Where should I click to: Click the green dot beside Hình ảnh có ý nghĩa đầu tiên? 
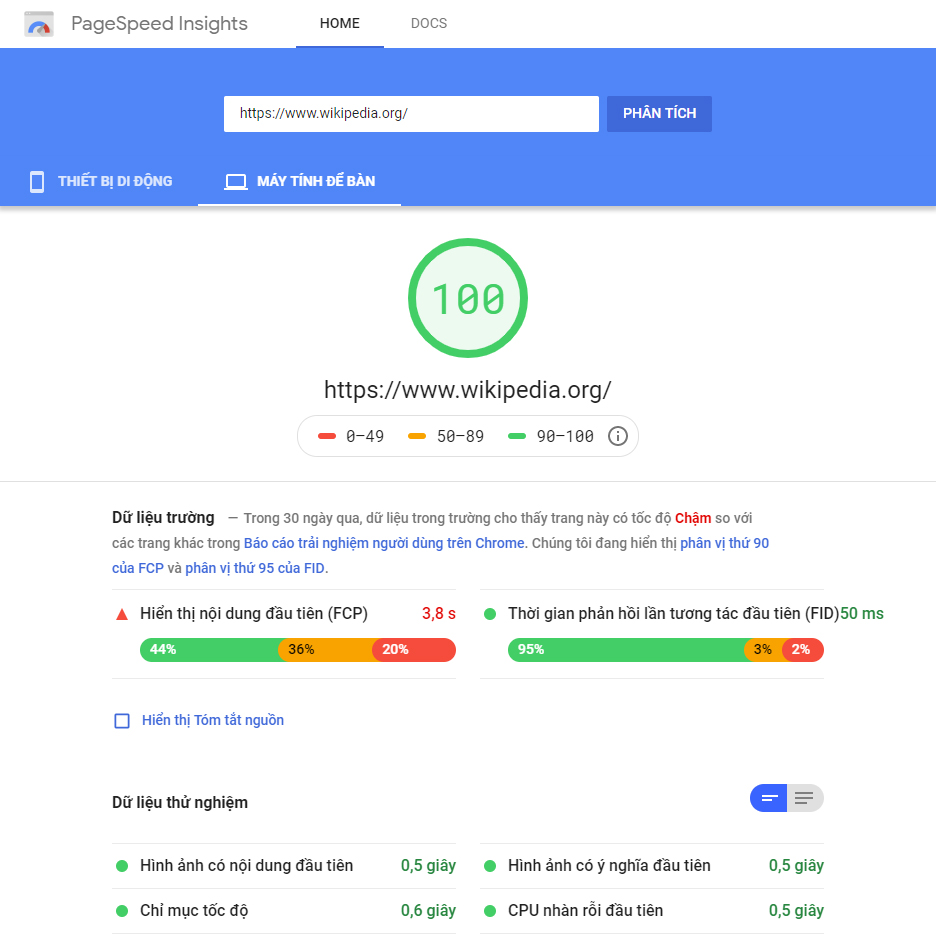point(490,865)
